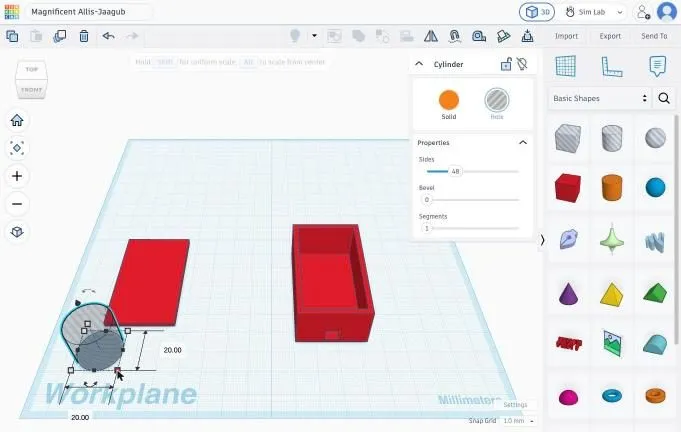This screenshot has width=681, height=432.
Task: Toggle the show all lightbulb icon
Action: click(295, 36)
